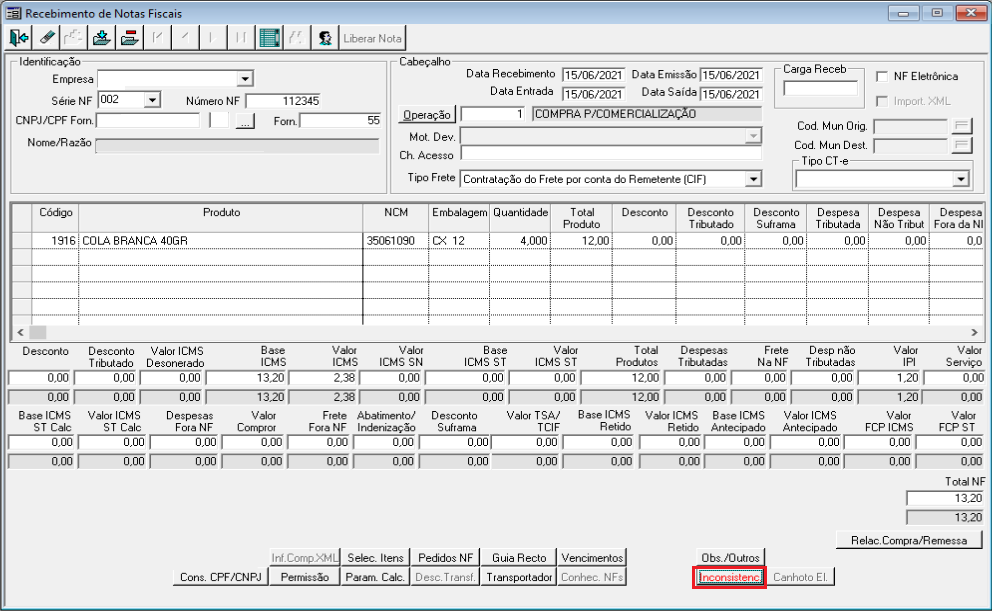Open the Mot. Dev. dropdown
This screenshot has width=992, height=611.
point(753,136)
